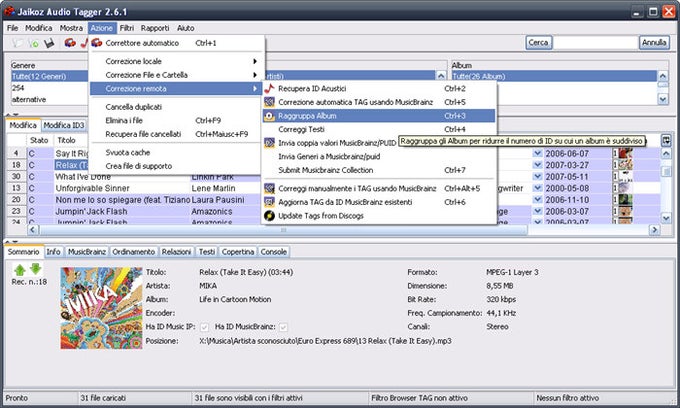Select the Copertina tab
Viewport: 680px width, 408px height.
click(x=238, y=252)
